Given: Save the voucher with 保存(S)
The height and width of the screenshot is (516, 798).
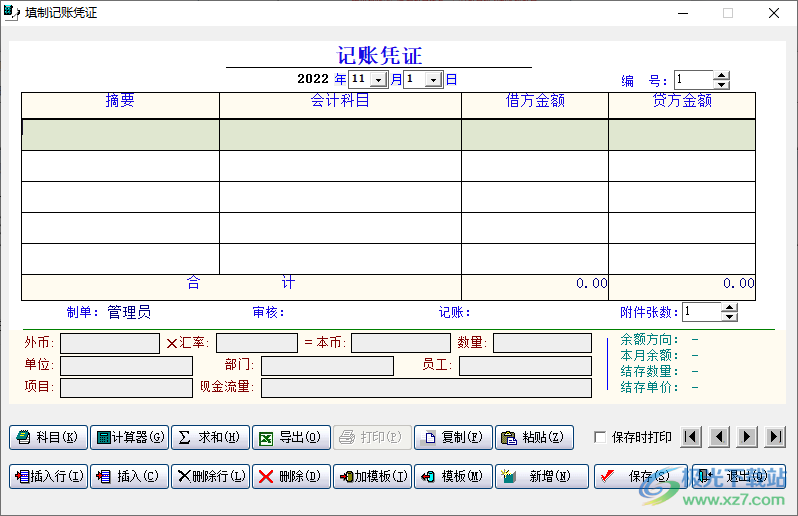Looking at the screenshot, I should (640, 476).
